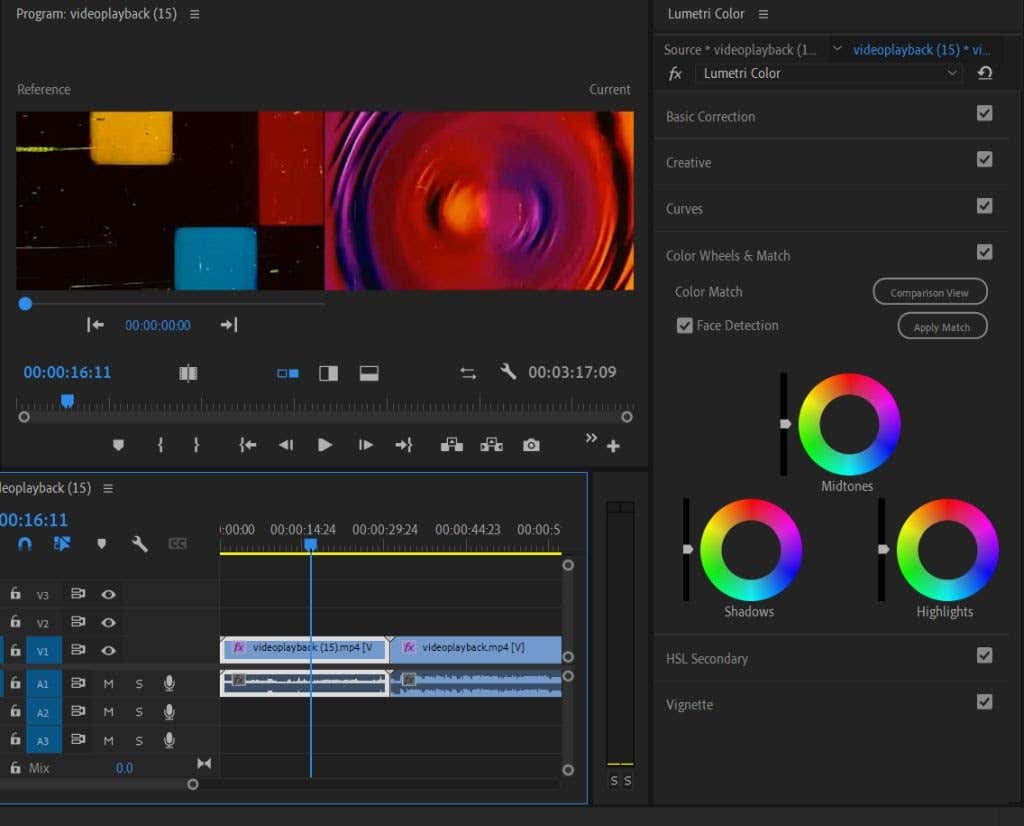Click the Lift button icon
Screen dimensions: 1024x826
coord(452,445)
